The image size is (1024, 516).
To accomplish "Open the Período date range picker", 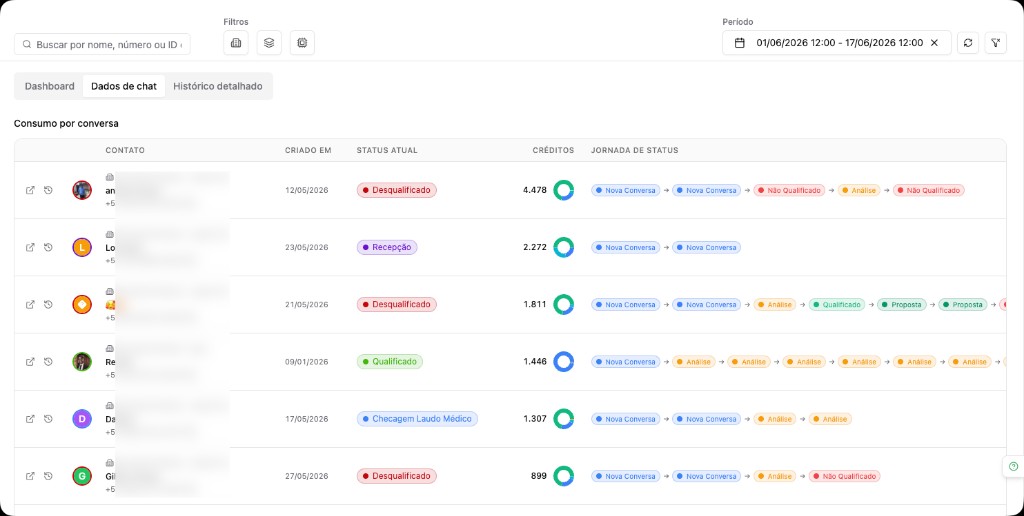I will click(837, 42).
